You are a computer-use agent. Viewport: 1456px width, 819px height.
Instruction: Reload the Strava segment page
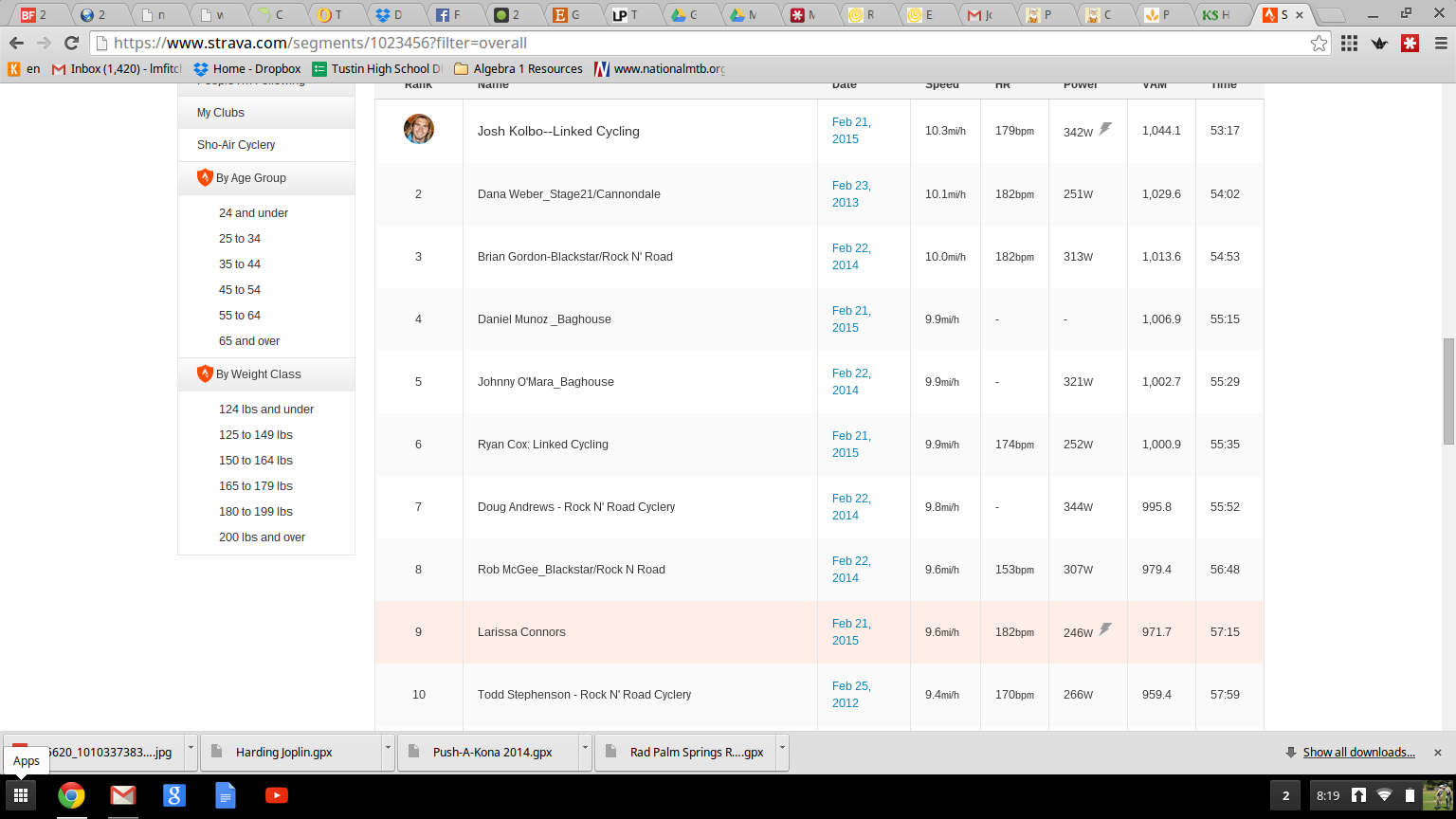(x=71, y=43)
